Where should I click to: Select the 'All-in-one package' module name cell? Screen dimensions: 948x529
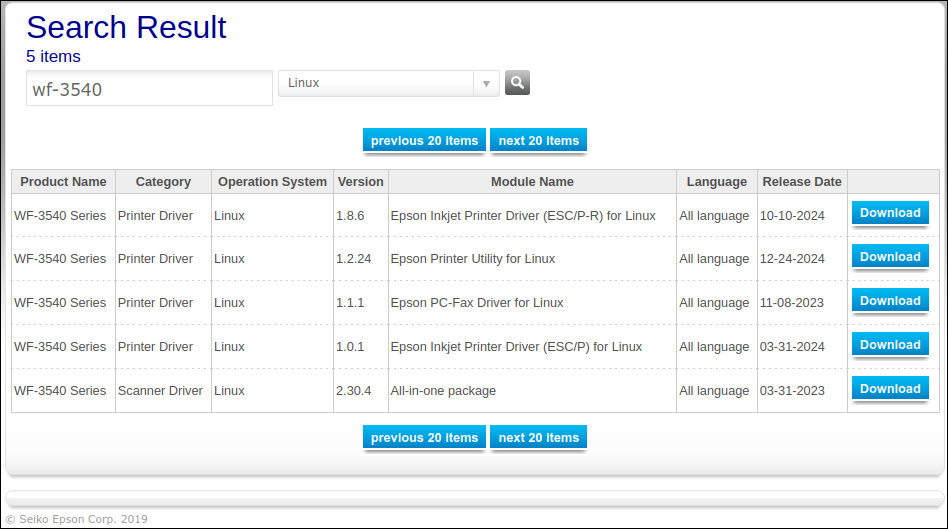point(443,391)
